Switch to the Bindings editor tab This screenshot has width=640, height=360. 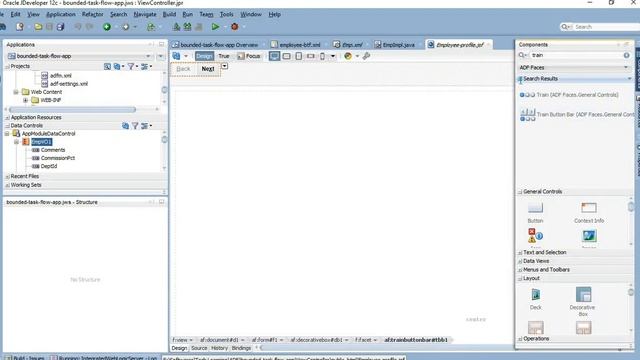(x=241, y=348)
